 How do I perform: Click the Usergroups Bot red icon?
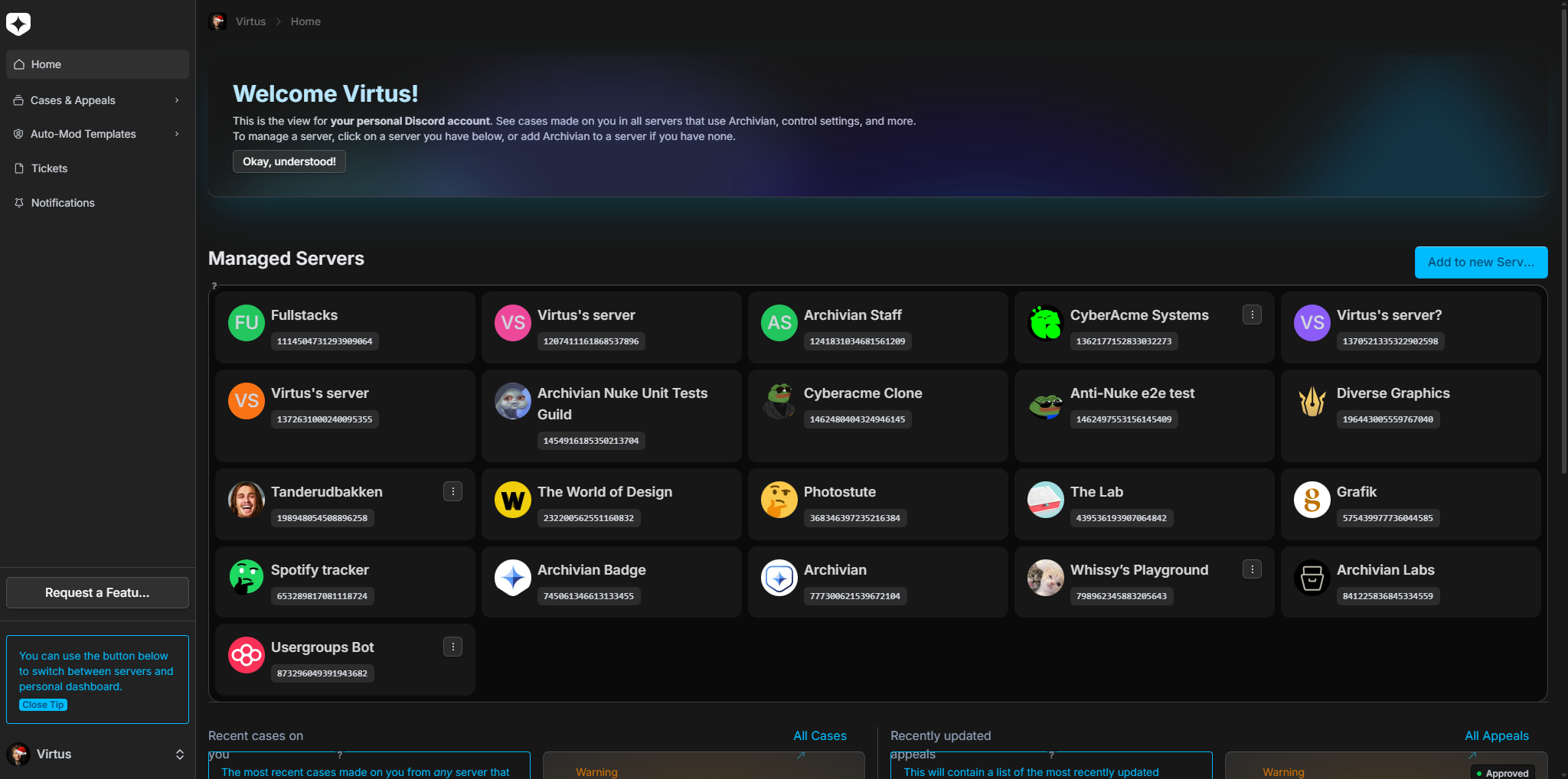[247, 655]
